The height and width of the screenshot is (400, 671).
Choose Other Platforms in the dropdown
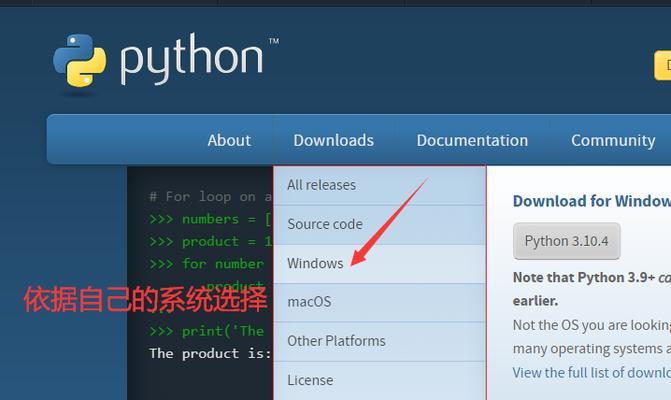[380, 341]
